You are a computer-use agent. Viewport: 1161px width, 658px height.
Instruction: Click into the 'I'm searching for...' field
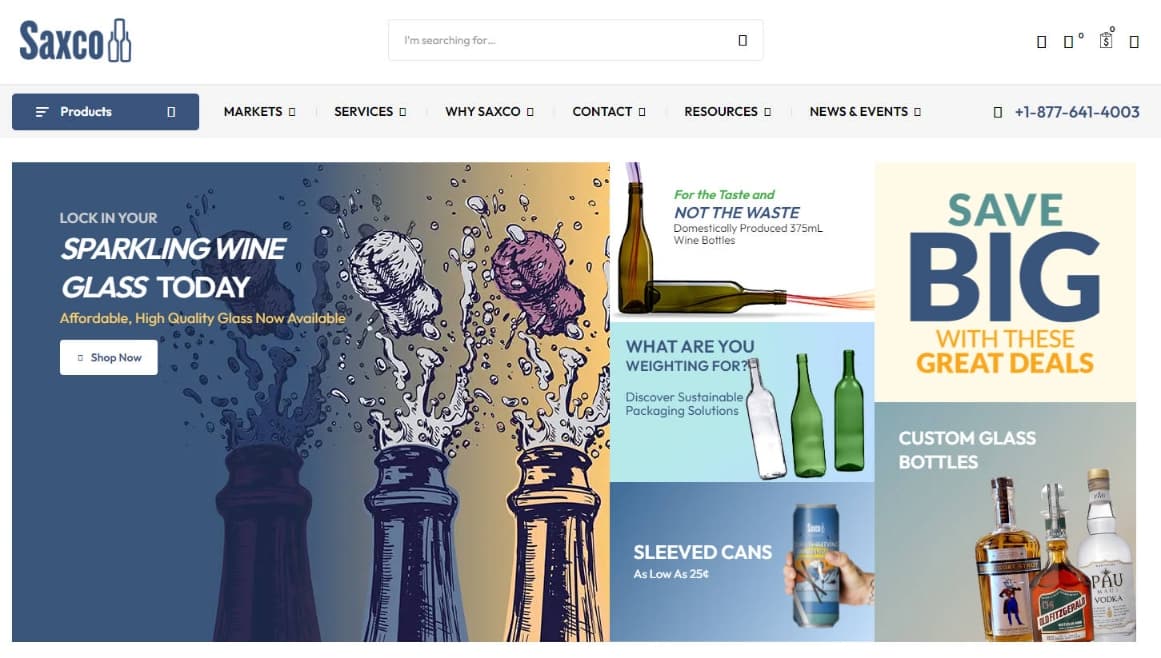[x=563, y=41]
